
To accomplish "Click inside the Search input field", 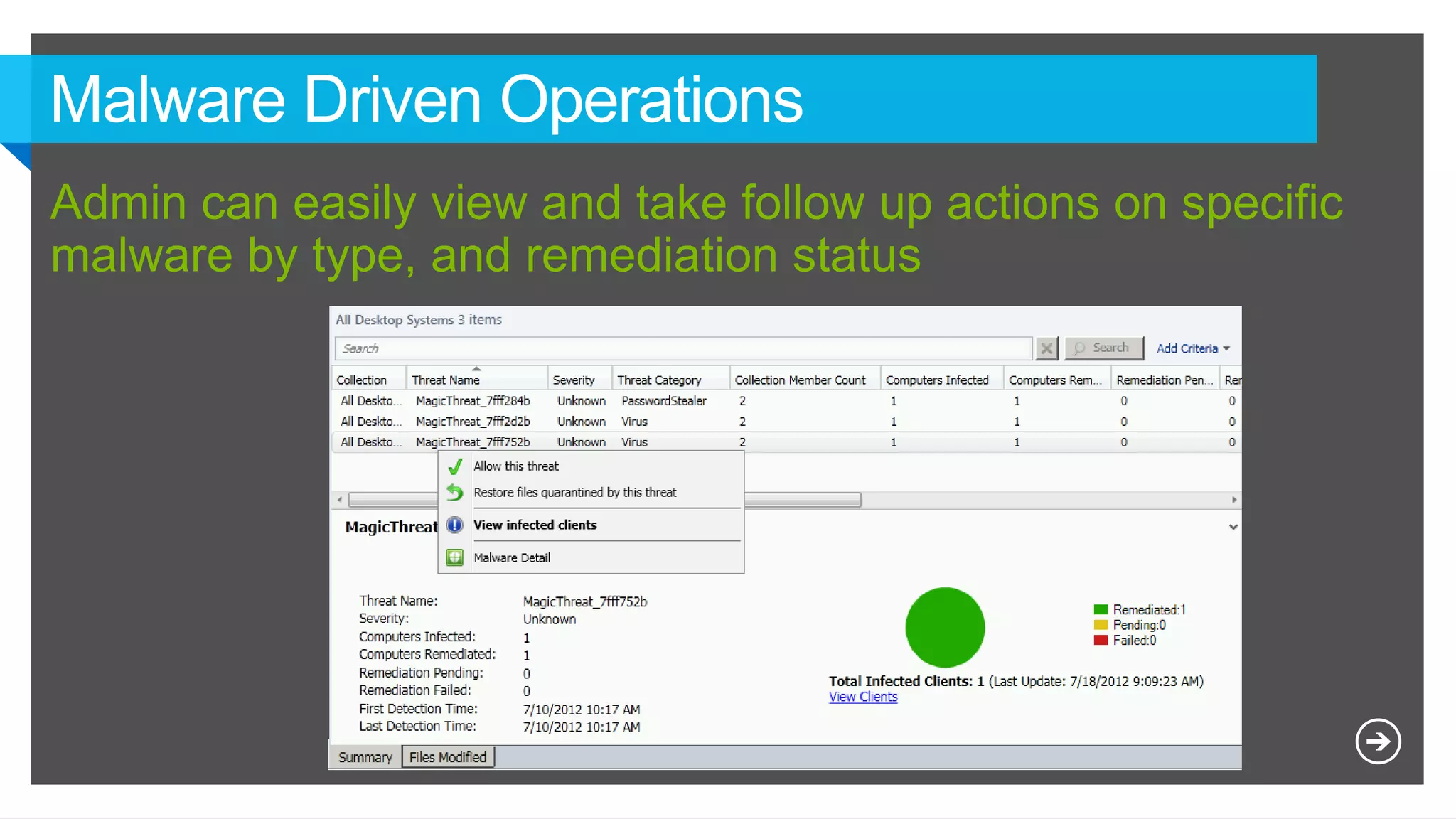I will click(x=682, y=348).
